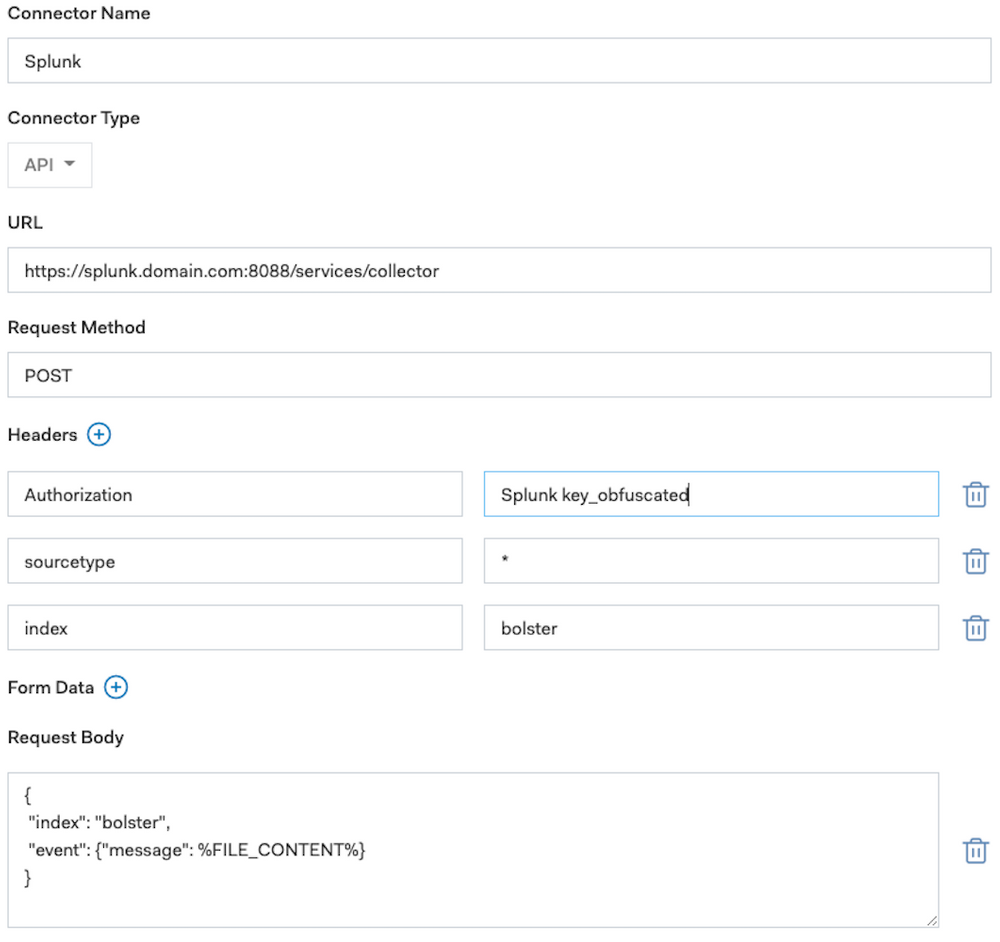Viewport: 1000px width, 942px height.
Task: Click the Authorization header name field
Action: [x=235, y=494]
